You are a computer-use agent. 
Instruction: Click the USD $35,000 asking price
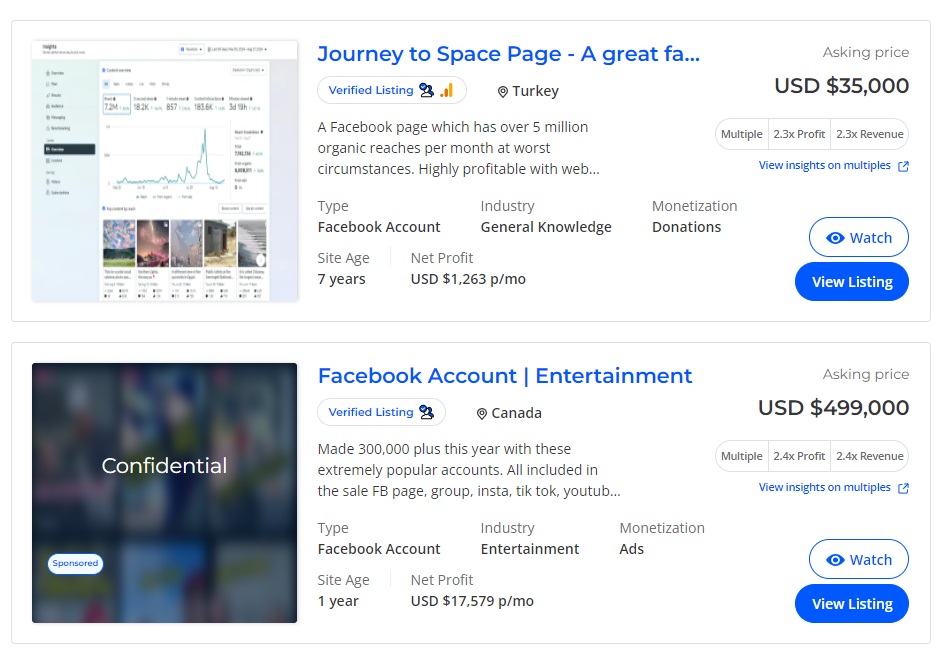pos(841,86)
